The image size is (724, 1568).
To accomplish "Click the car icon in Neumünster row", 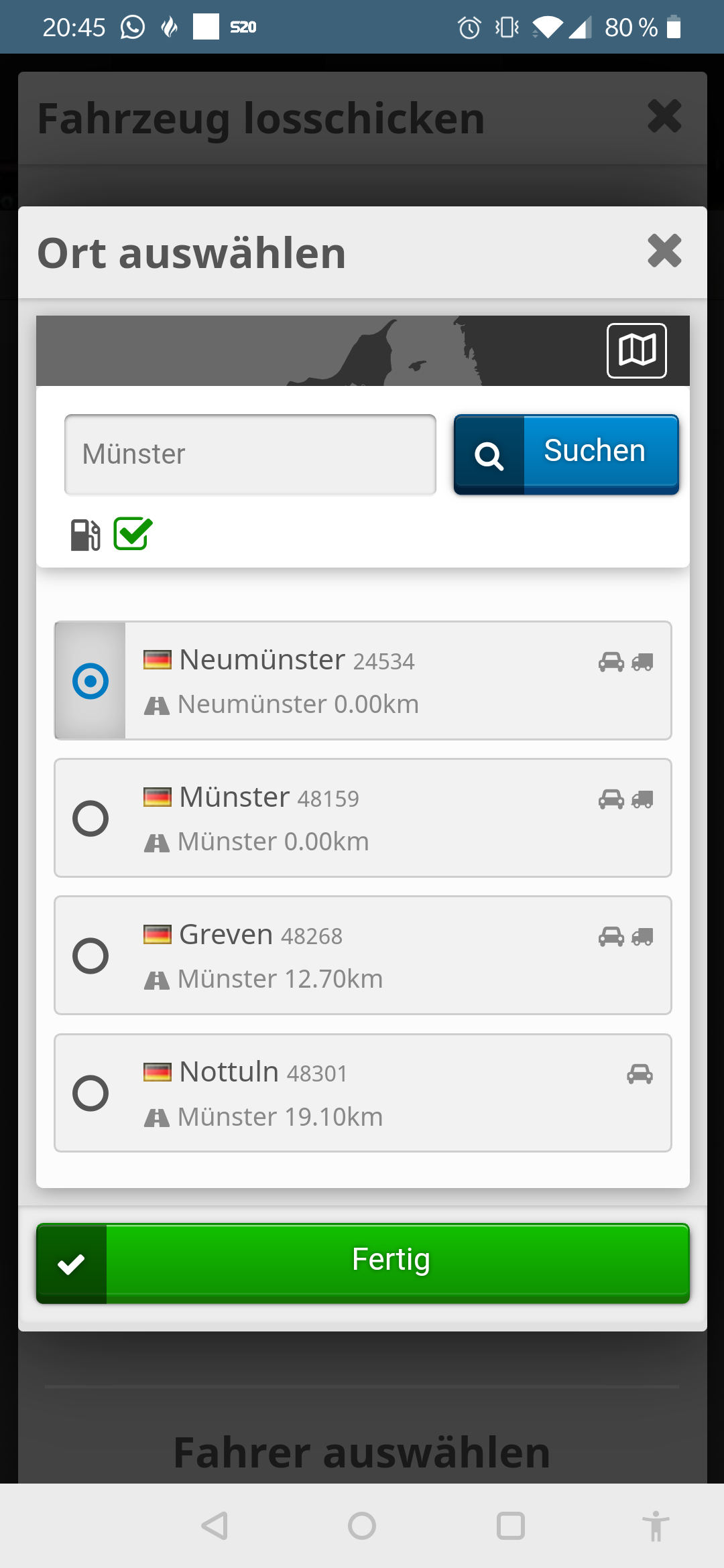I will (611, 662).
